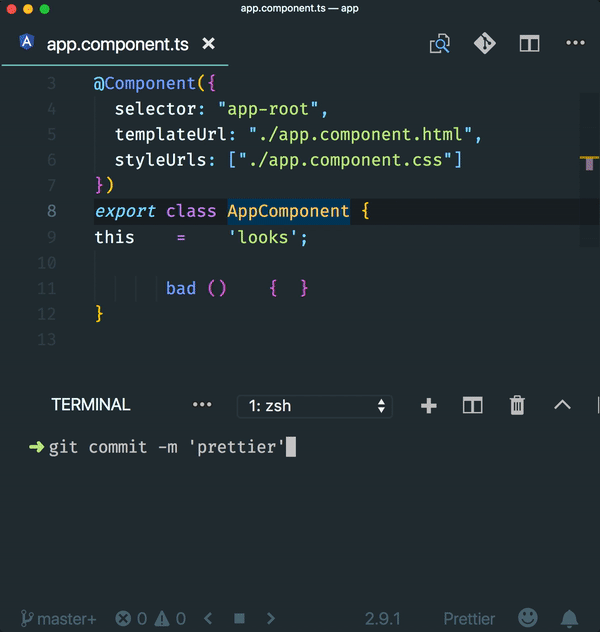
Task: Open the file search preview icon
Action: pyautogui.click(x=440, y=43)
